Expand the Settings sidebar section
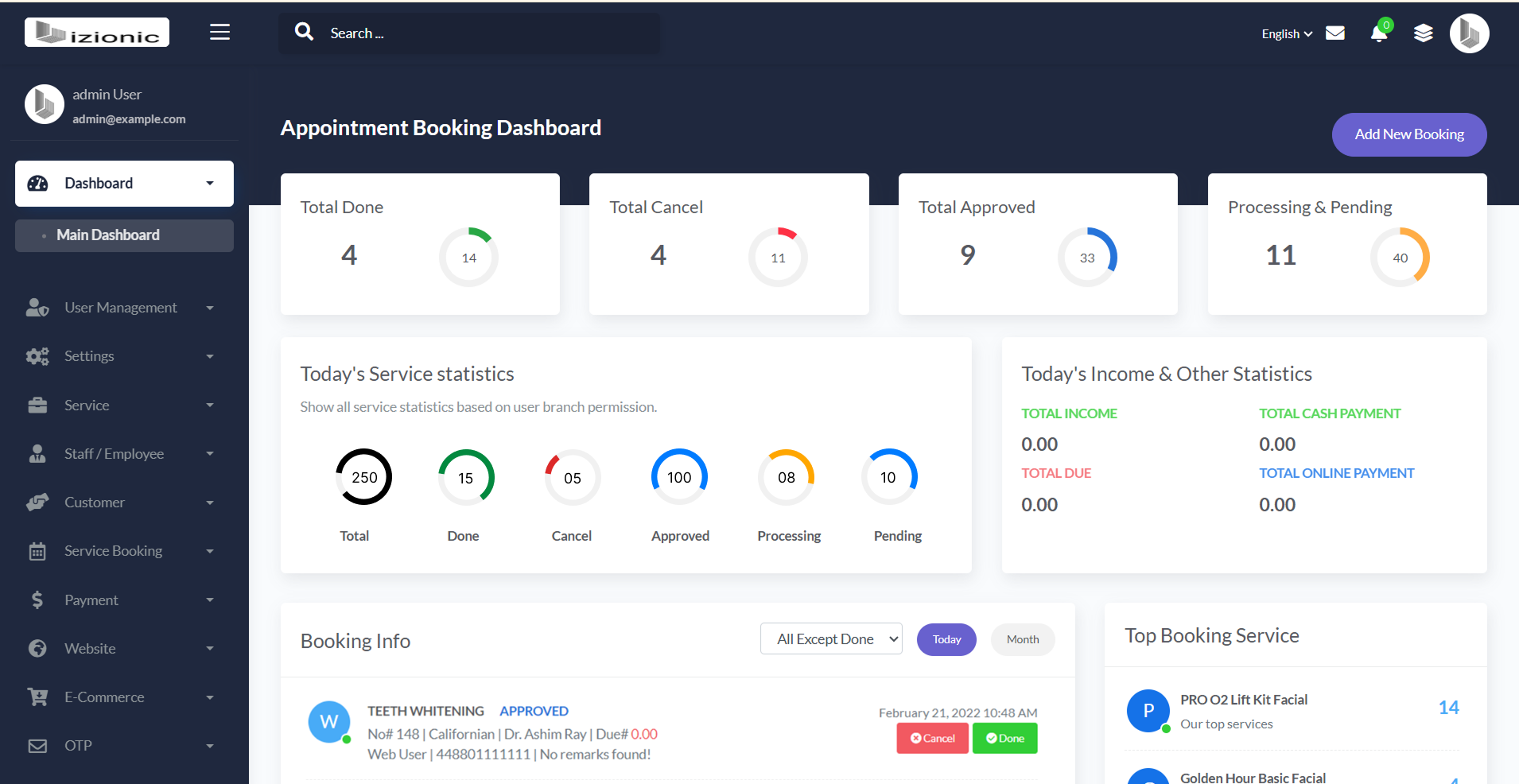Image resolution: width=1519 pixels, height=784 pixels. point(89,355)
